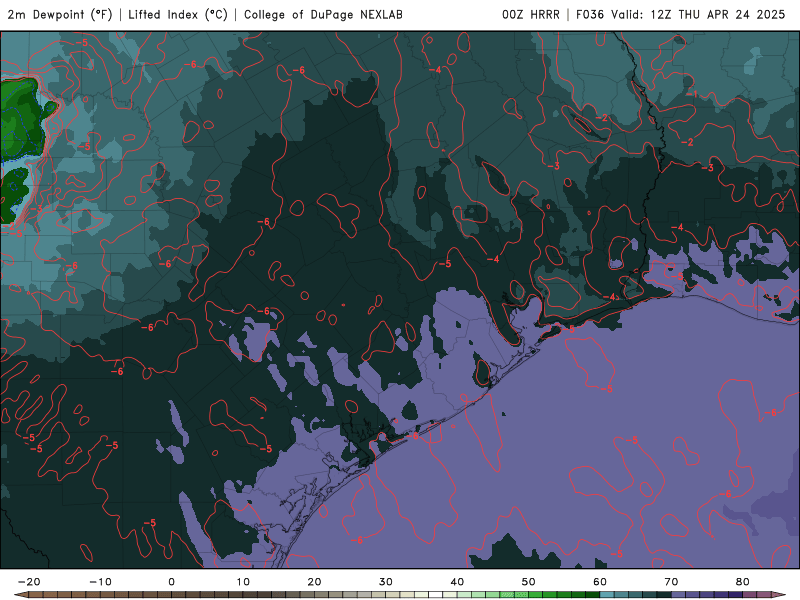Click the "-10" colorbar scale label

(101, 582)
